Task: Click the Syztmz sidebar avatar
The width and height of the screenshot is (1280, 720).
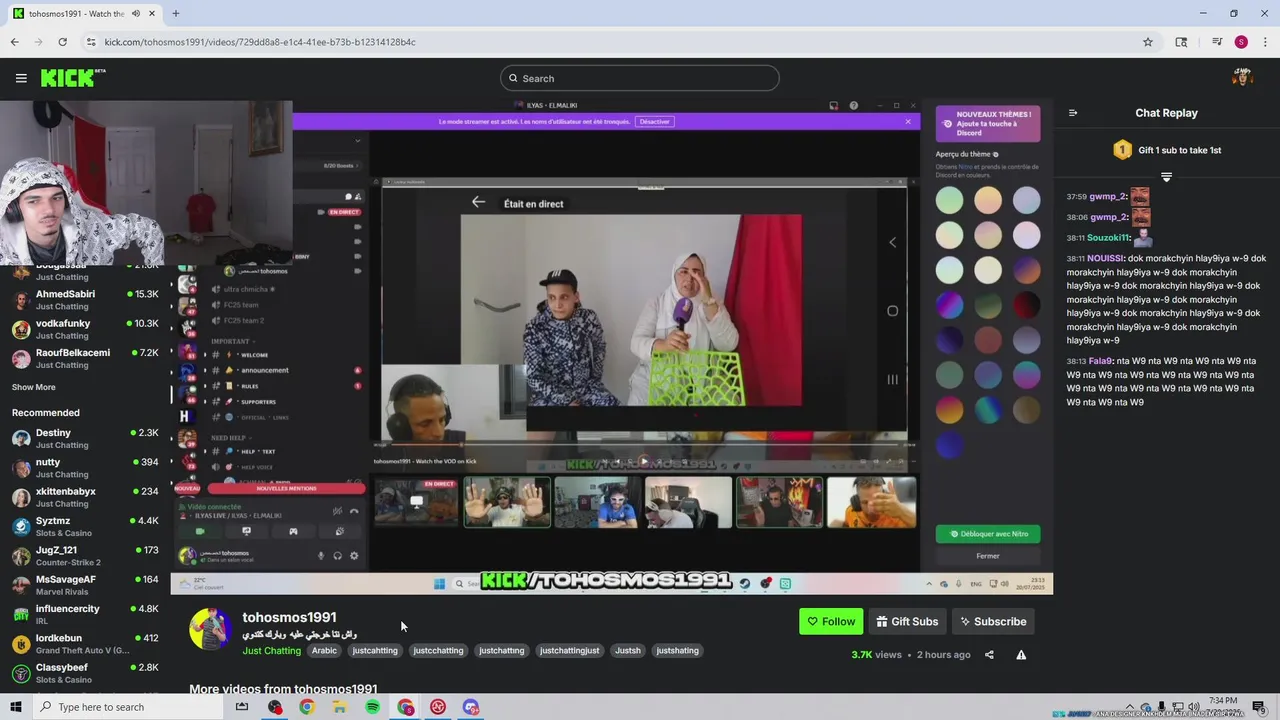Action: [x=21, y=526]
